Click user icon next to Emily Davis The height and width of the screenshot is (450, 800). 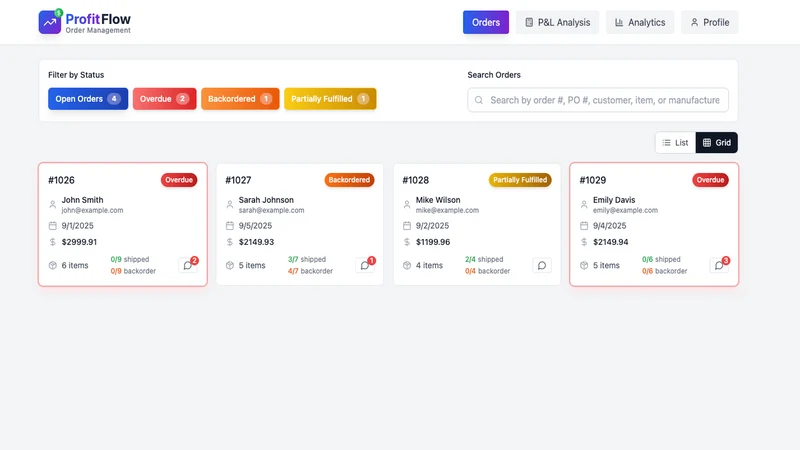tap(584, 205)
